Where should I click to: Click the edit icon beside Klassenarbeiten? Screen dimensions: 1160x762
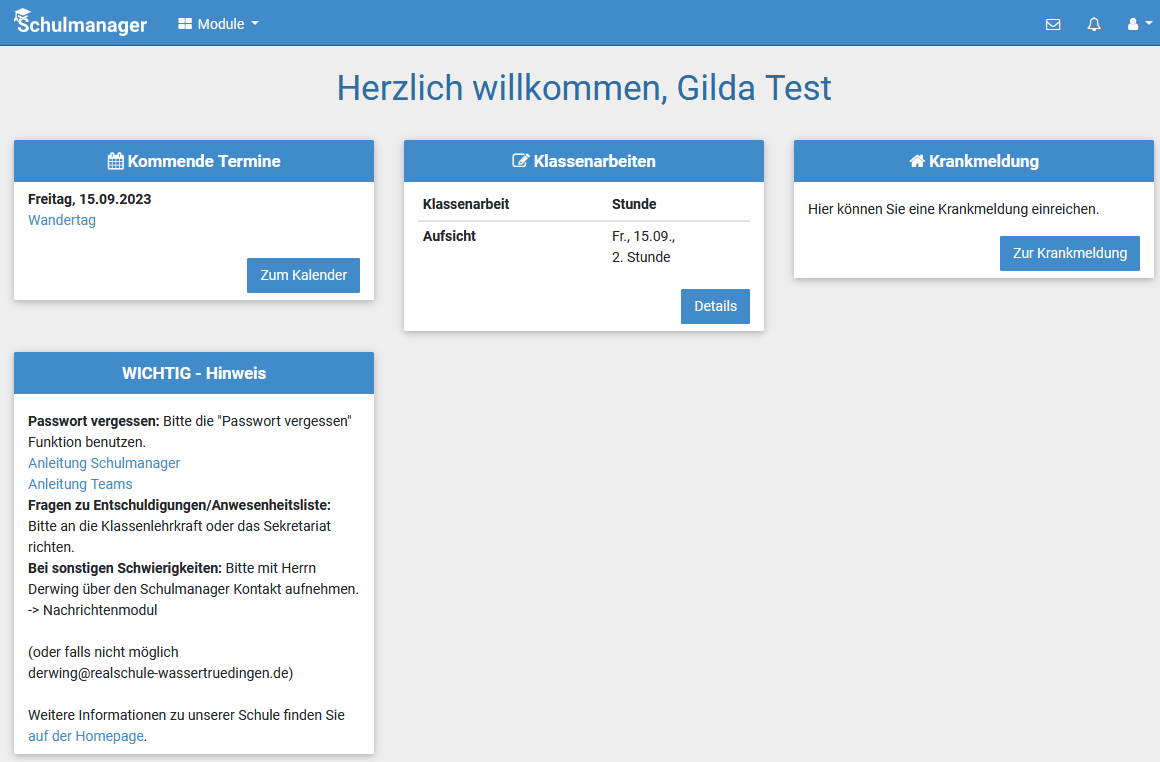pos(520,161)
